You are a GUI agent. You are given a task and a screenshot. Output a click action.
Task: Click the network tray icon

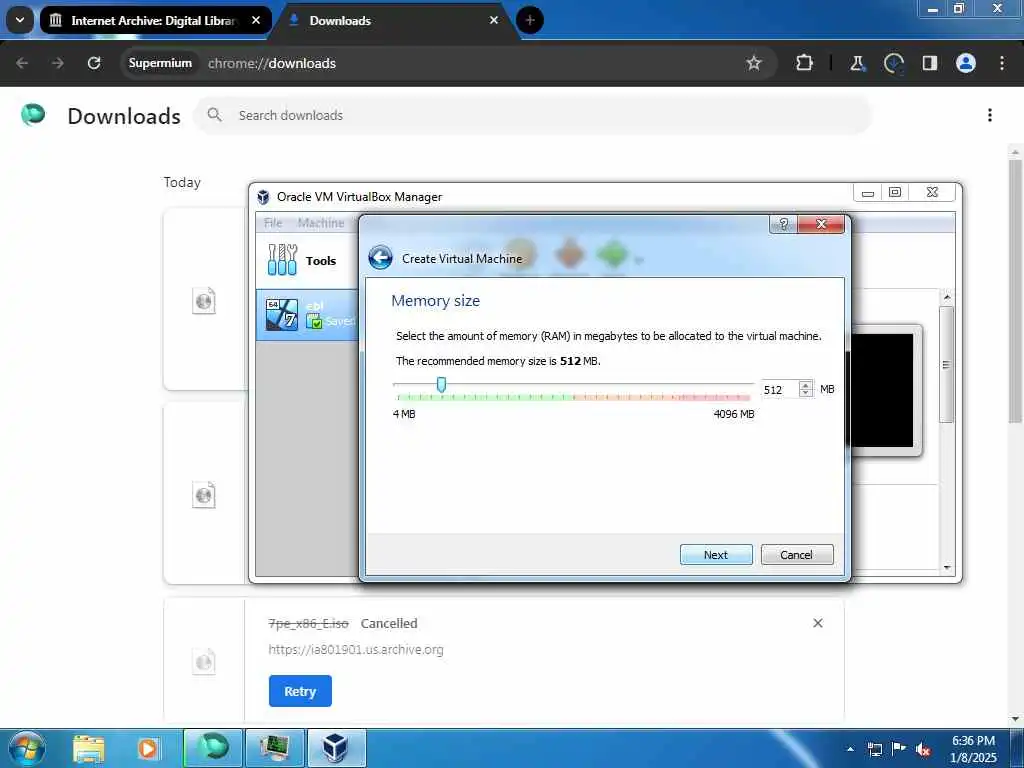(x=874, y=749)
